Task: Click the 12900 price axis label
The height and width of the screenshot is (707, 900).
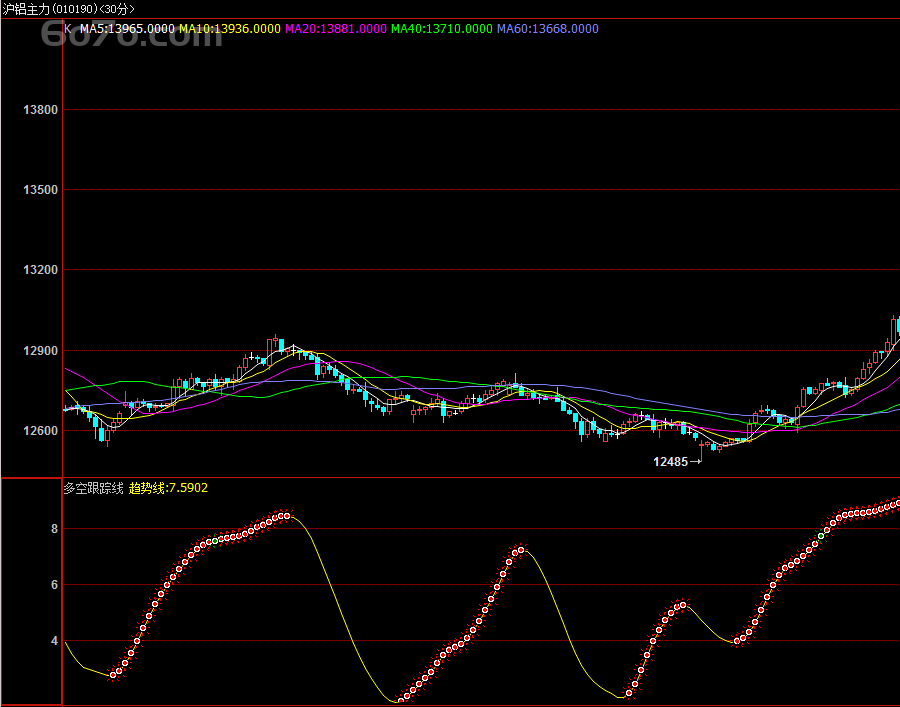Action: pos(40,351)
